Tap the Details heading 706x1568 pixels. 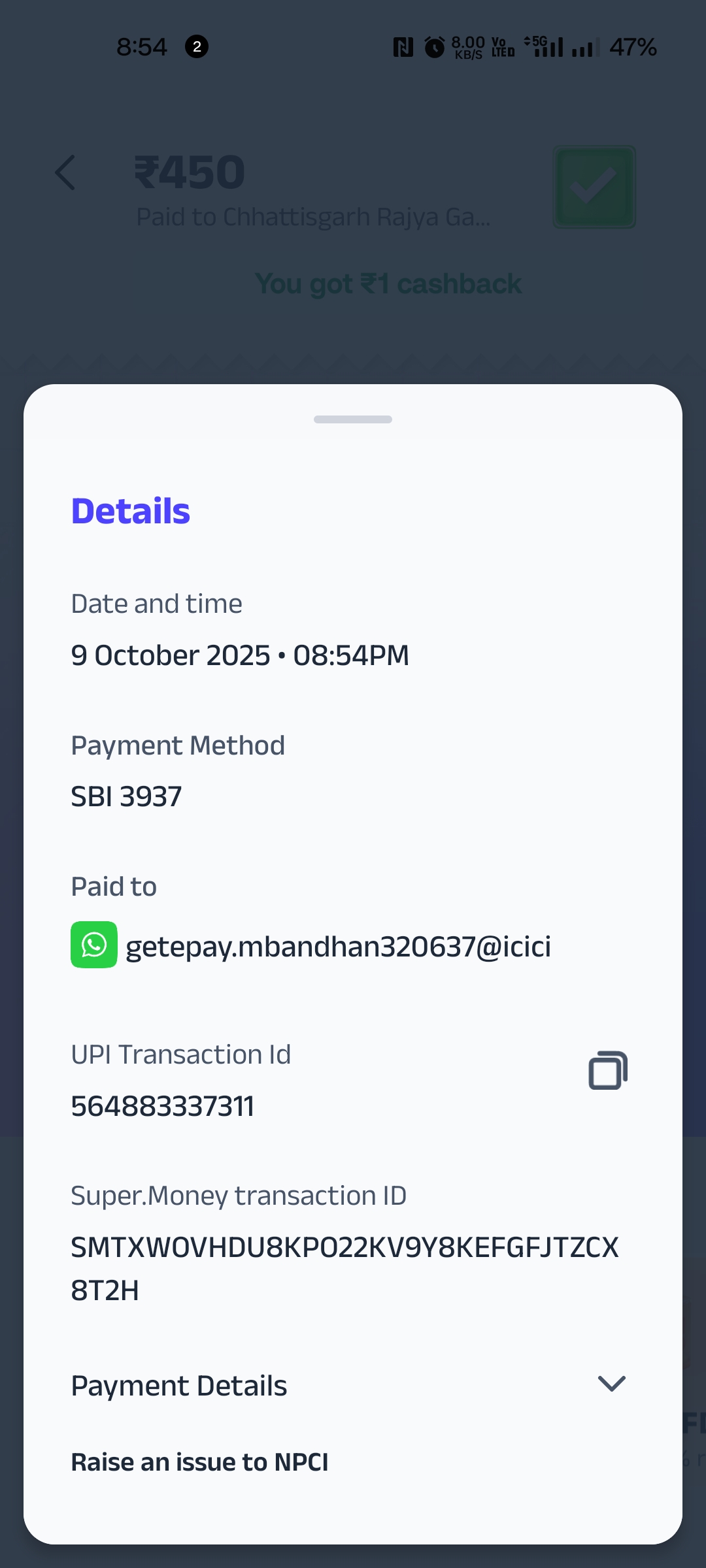pos(130,511)
